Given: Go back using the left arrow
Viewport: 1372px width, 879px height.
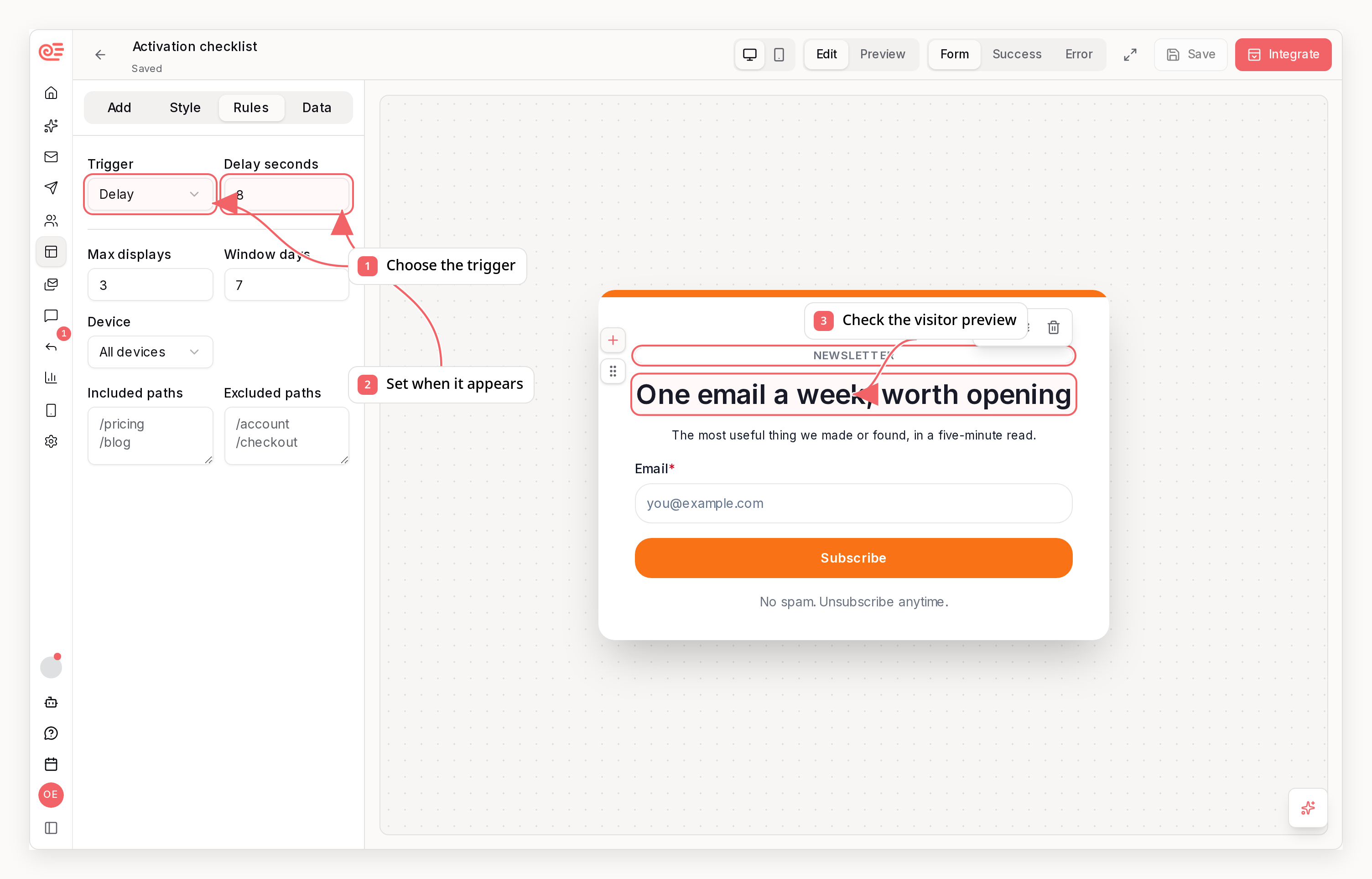Looking at the screenshot, I should pos(100,55).
